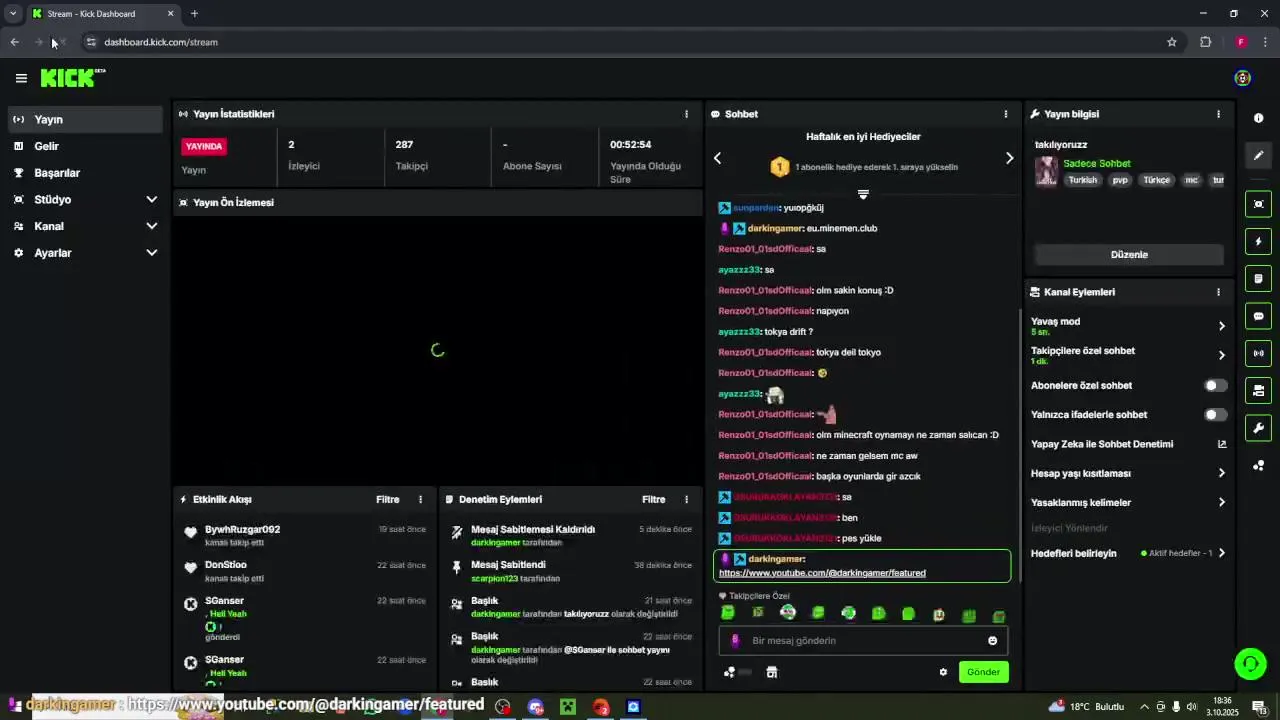Open a new browser tab
The width and height of the screenshot is (1280, 720).
pos(194,14)
